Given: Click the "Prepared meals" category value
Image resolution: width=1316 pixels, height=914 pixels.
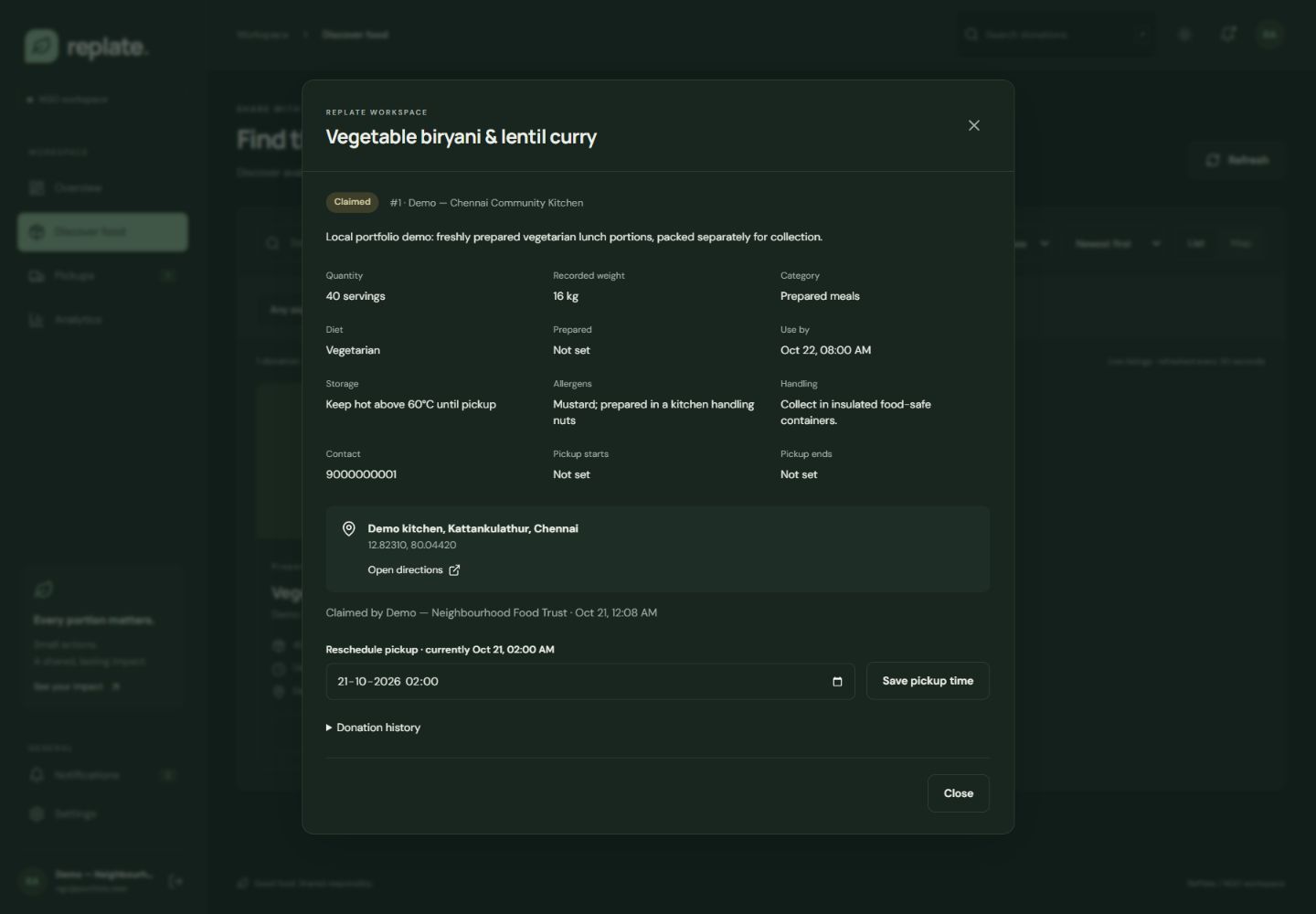Looking at the screenshot, I should pos(820,296).
